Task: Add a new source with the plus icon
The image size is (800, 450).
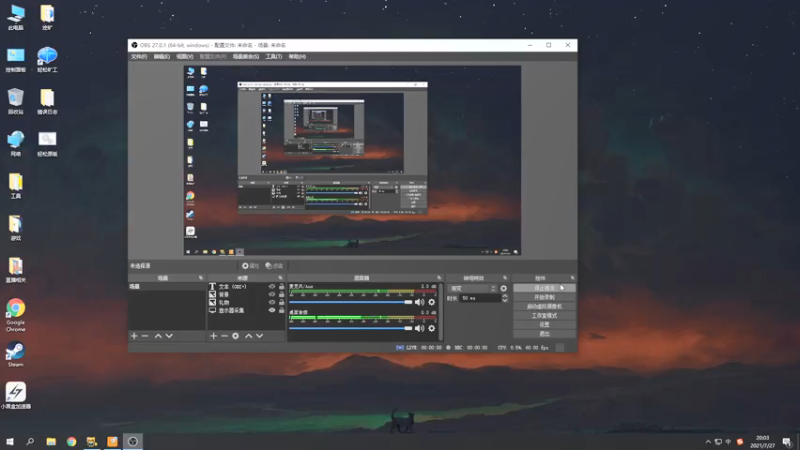Action: [214, 336]
